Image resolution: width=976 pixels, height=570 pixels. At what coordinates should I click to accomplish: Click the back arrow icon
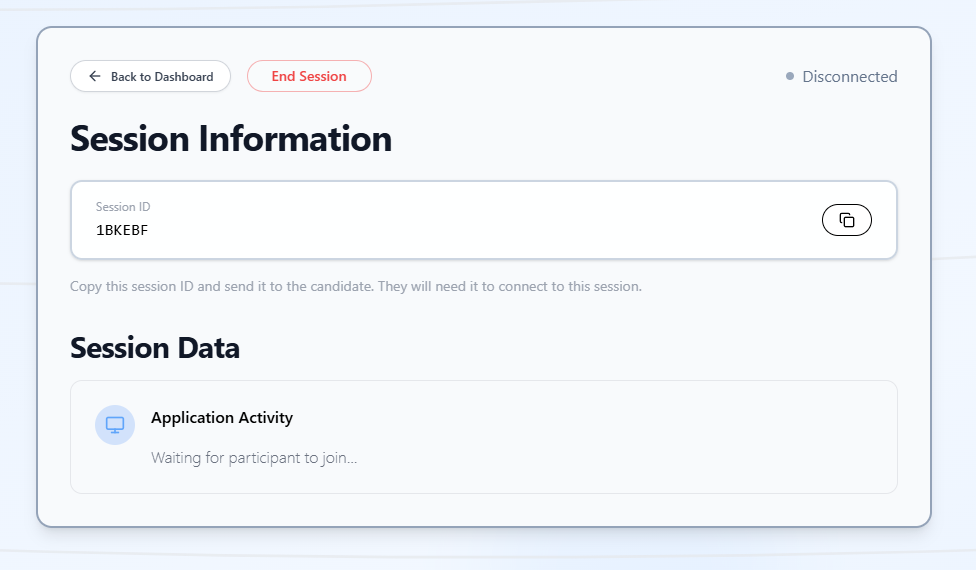[95, 76]
